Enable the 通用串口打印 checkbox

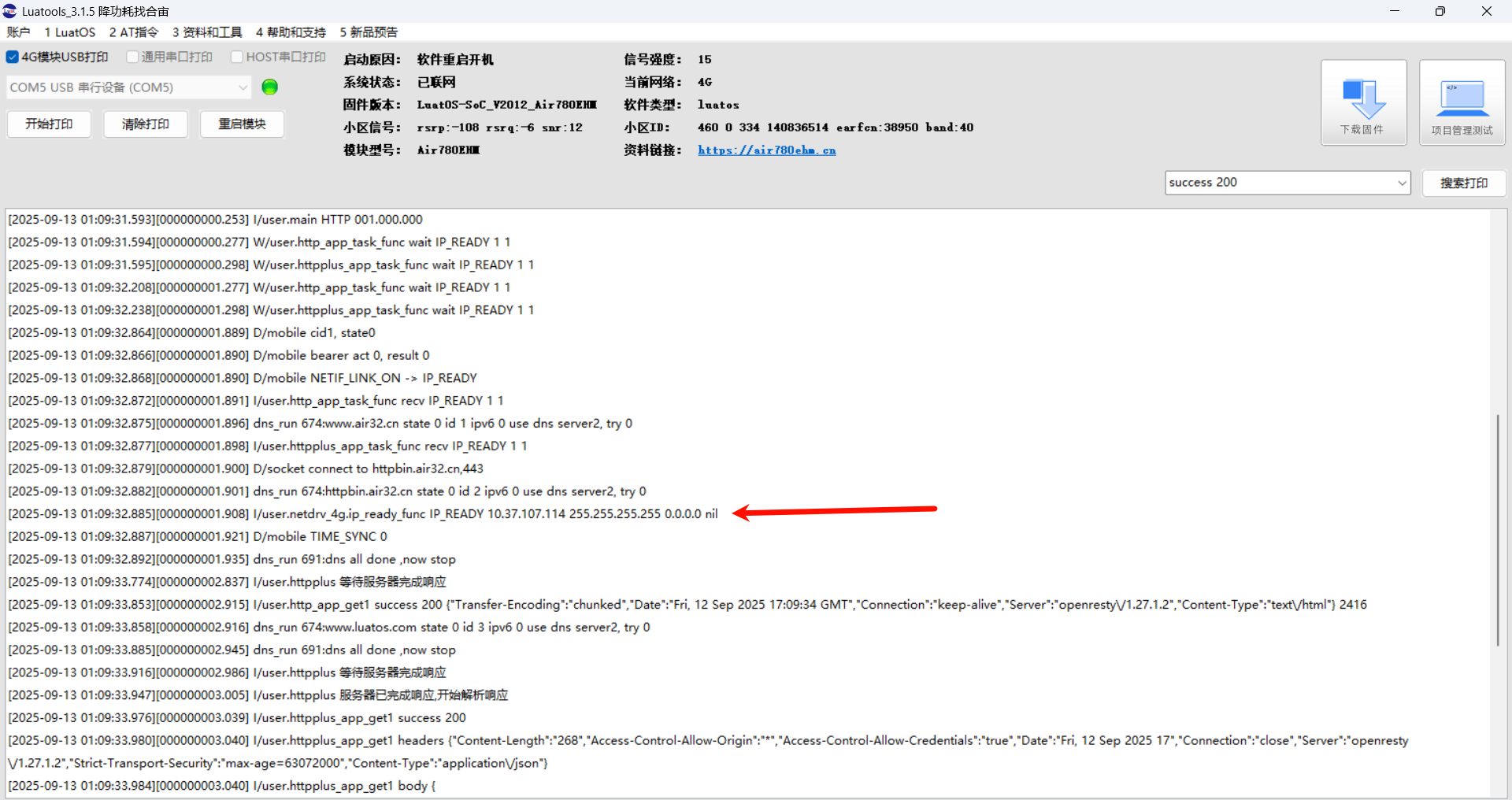point(133,57)
